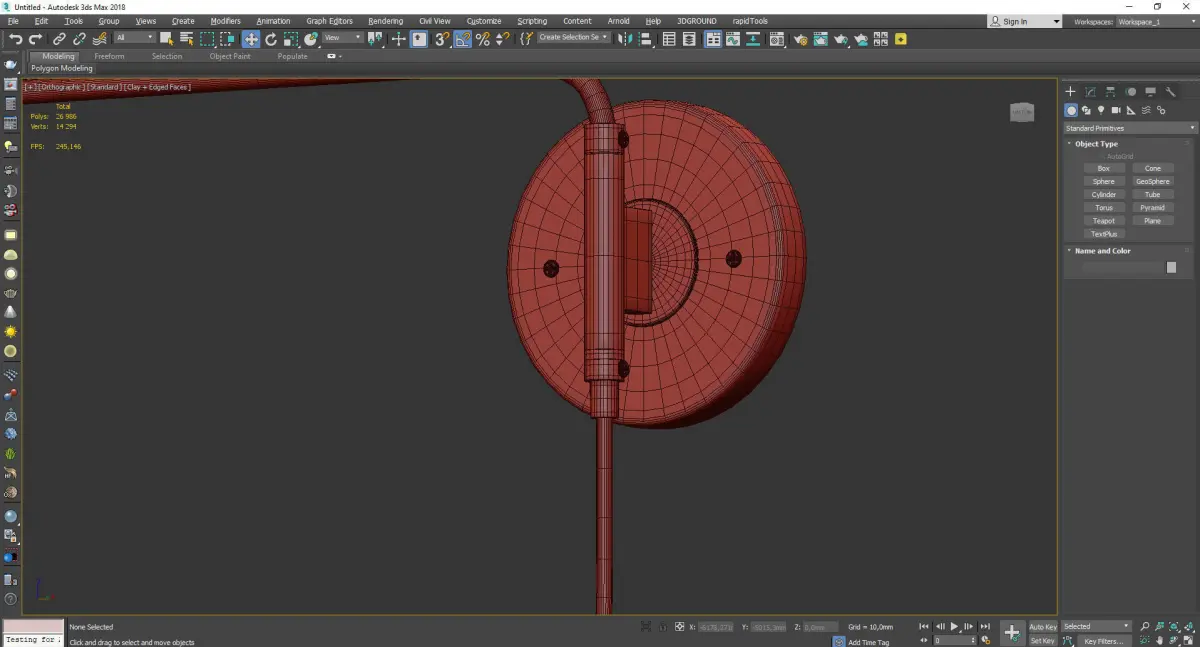Select the Move tool in main toolbar
The height and width of the screenshot is (647, 1200).
pos(250,39)
